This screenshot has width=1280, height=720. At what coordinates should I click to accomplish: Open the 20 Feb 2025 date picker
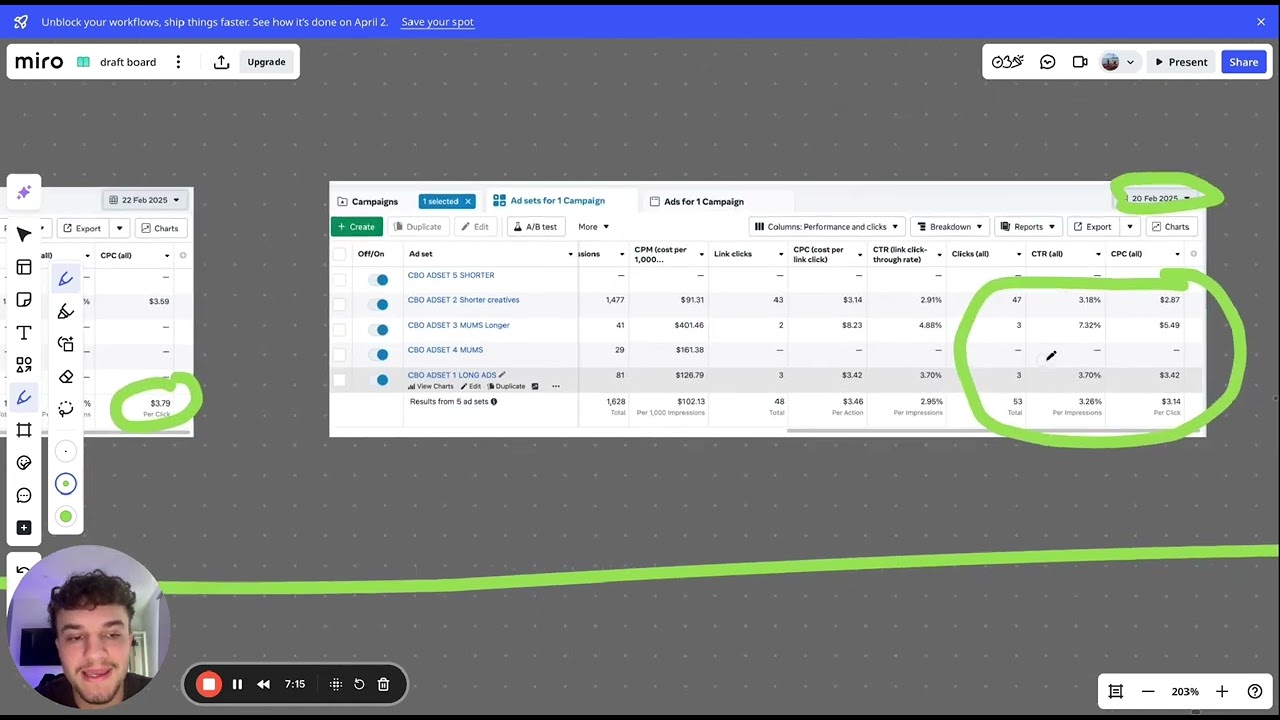[x=1159, y=198]
